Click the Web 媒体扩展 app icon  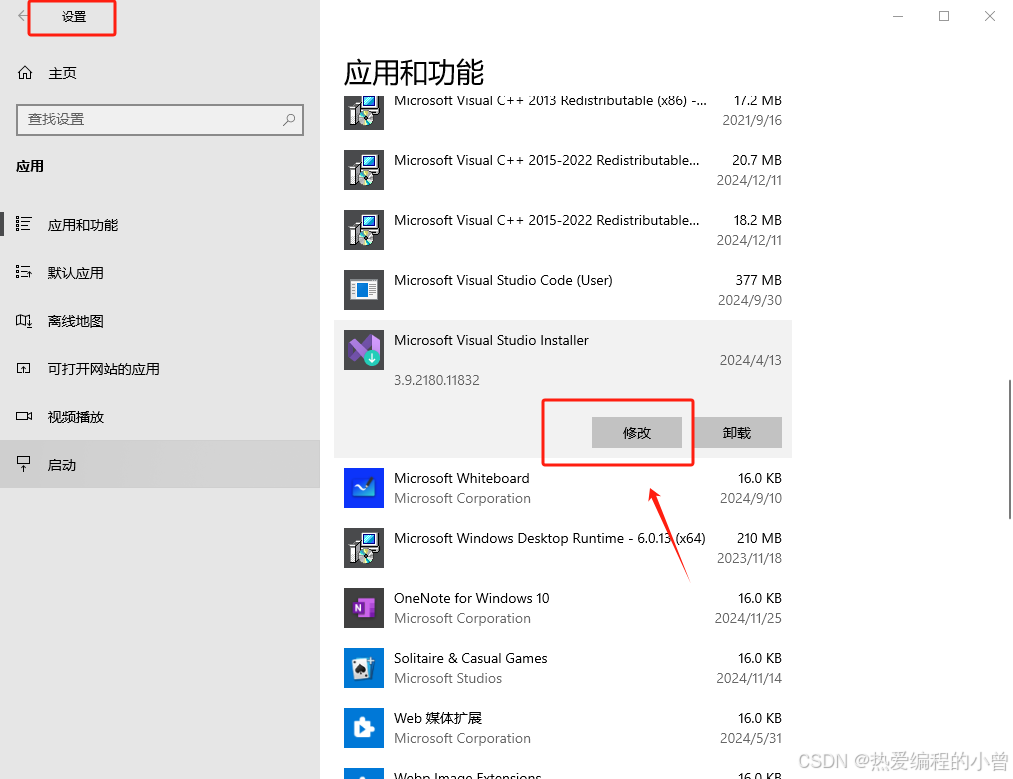[x=363, y=728]
